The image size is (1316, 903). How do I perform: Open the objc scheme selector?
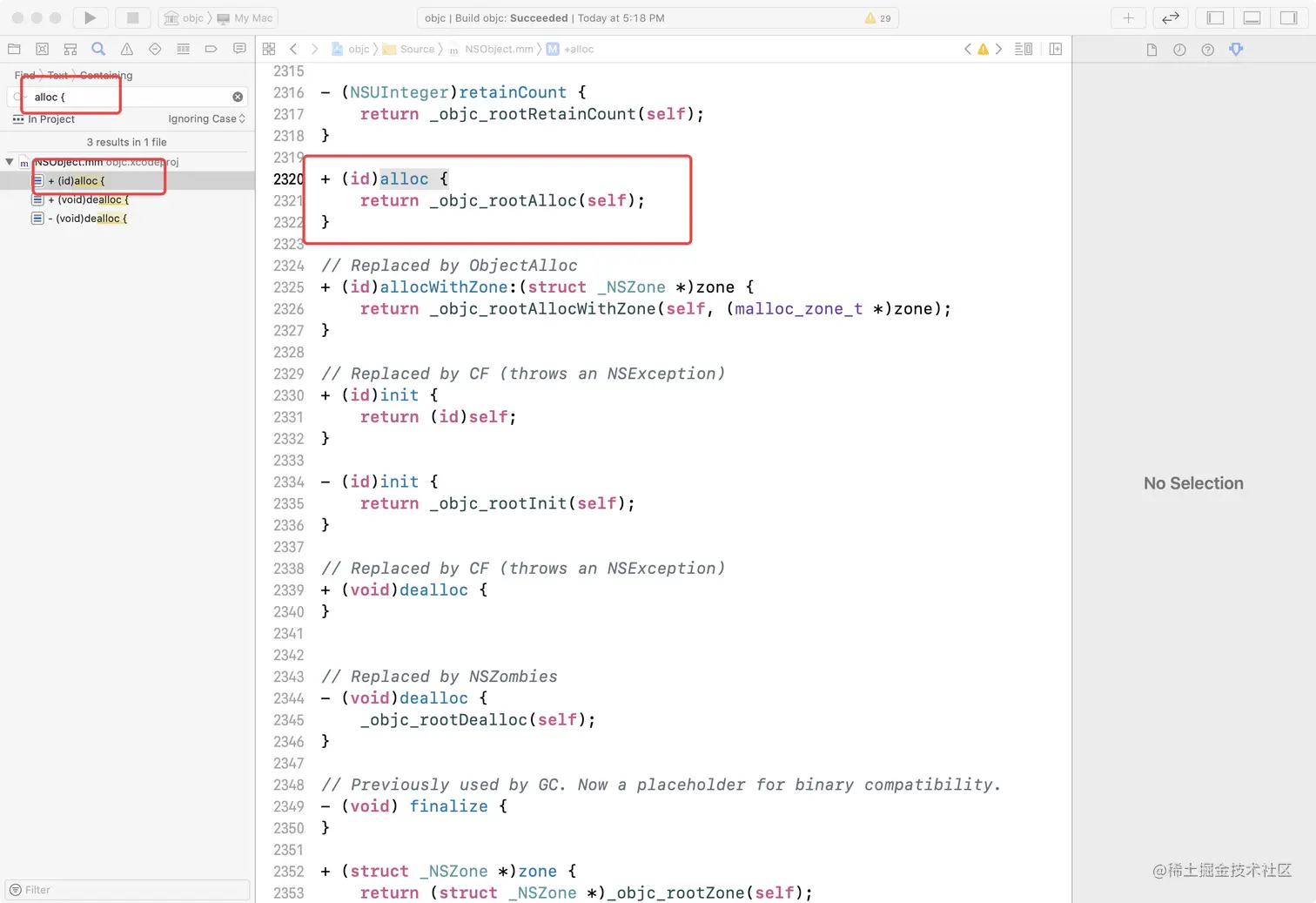[x=184, y=18]
